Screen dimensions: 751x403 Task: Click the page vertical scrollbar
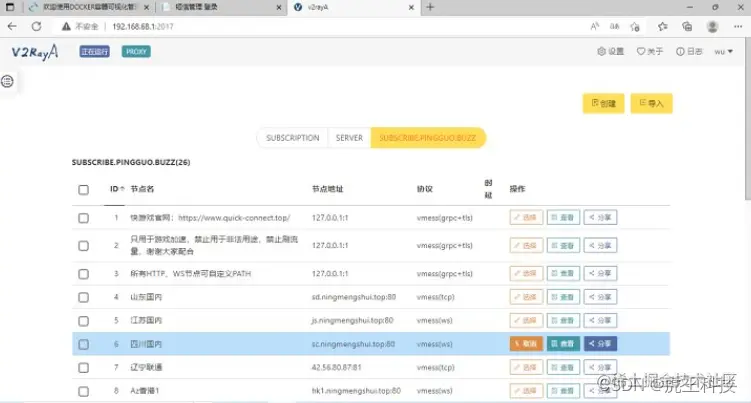click(748, 120)
